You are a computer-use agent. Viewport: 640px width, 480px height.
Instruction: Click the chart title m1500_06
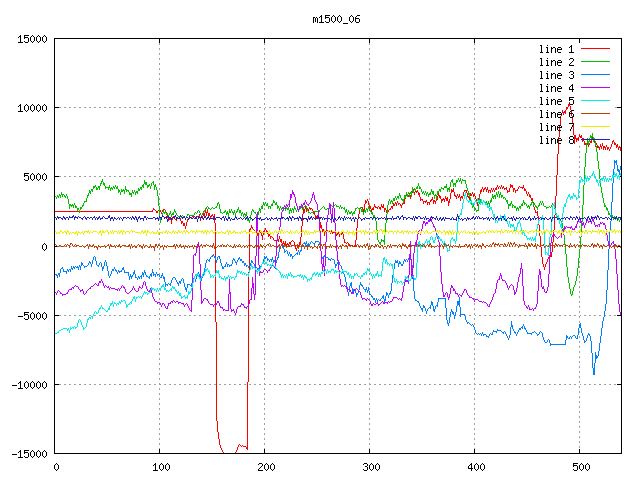[x=336, y=19]
